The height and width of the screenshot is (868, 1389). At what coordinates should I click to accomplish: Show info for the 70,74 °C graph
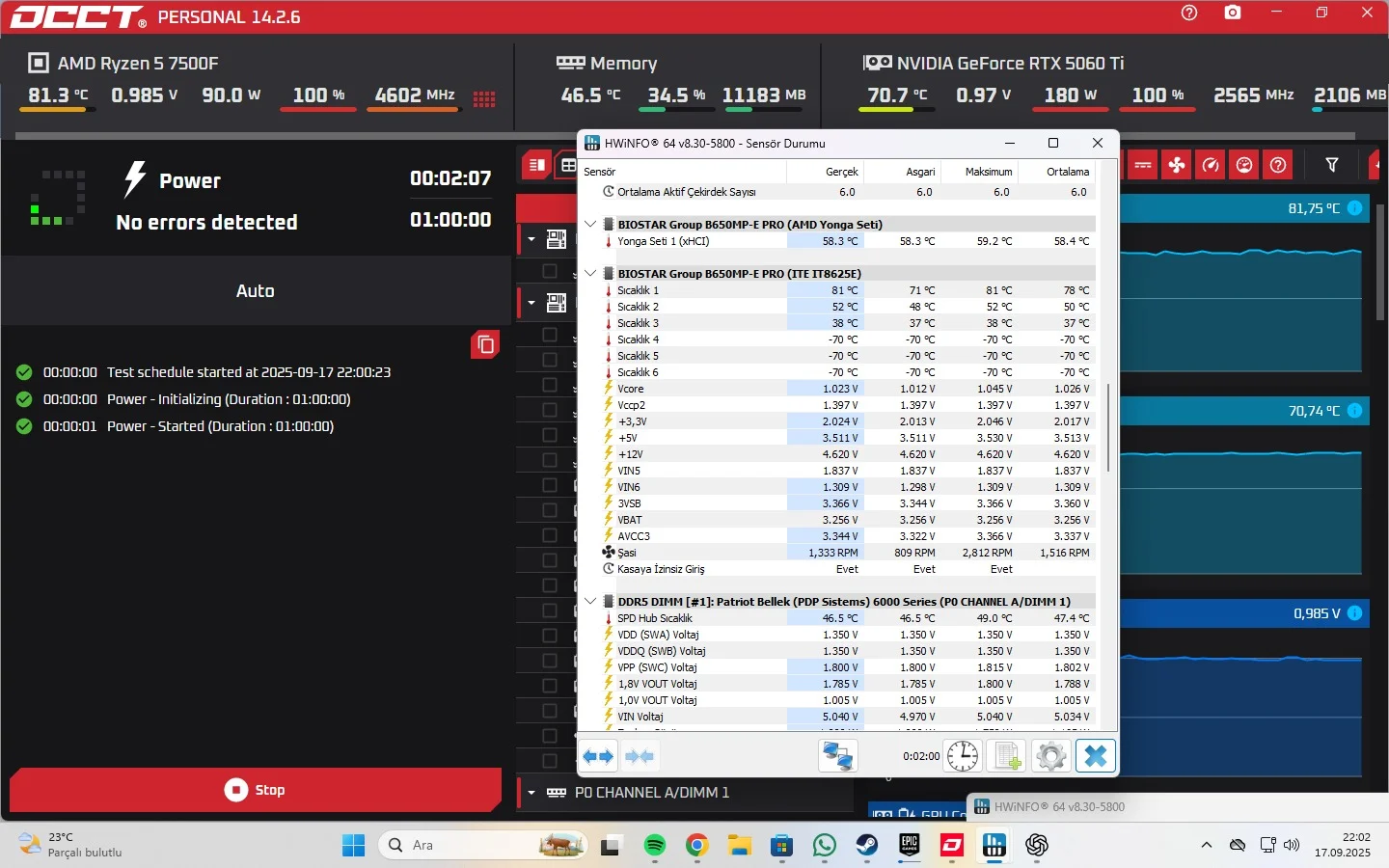click(1354, 411)
